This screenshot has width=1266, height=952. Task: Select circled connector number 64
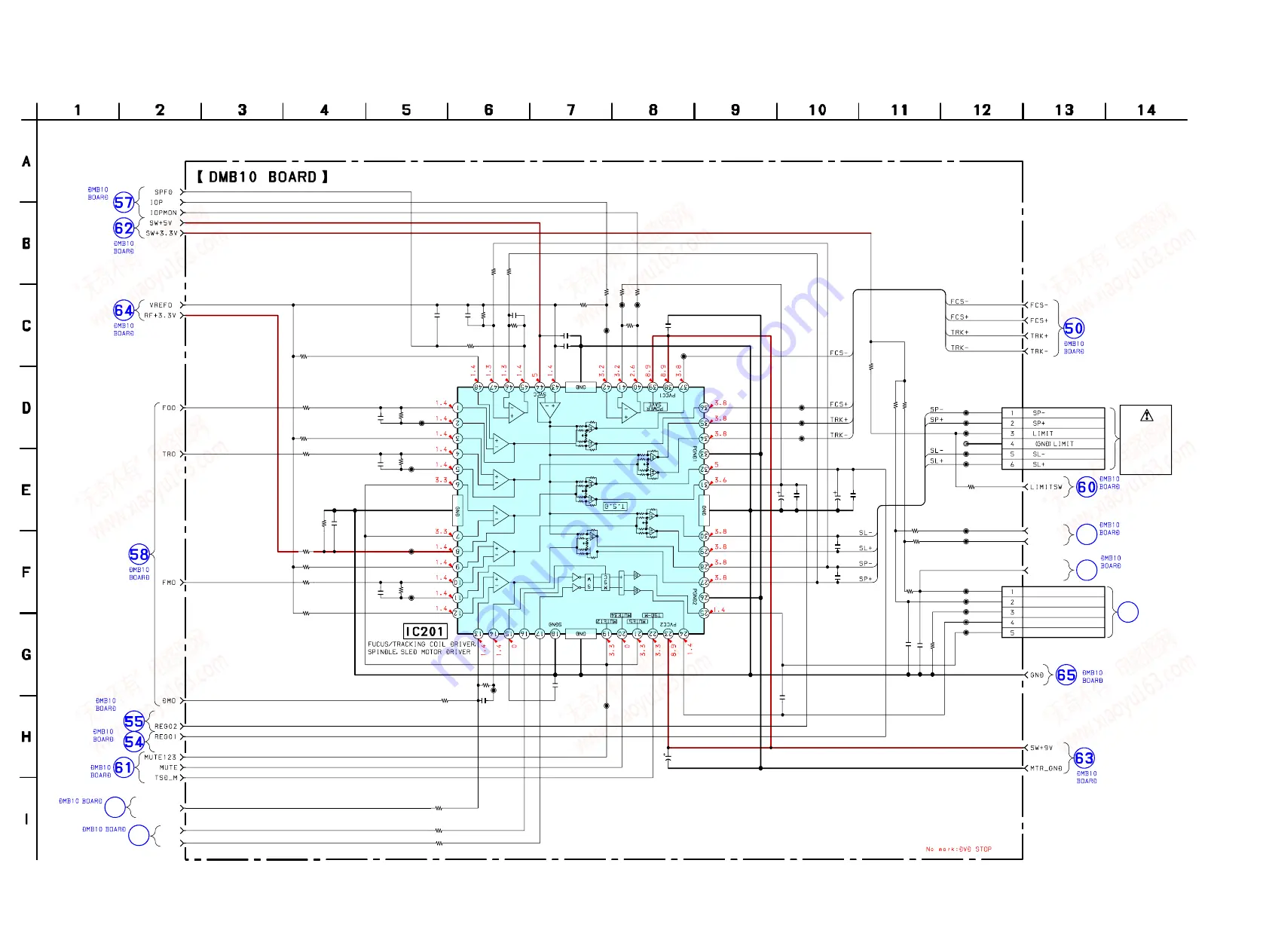click(x=124, y=311)
